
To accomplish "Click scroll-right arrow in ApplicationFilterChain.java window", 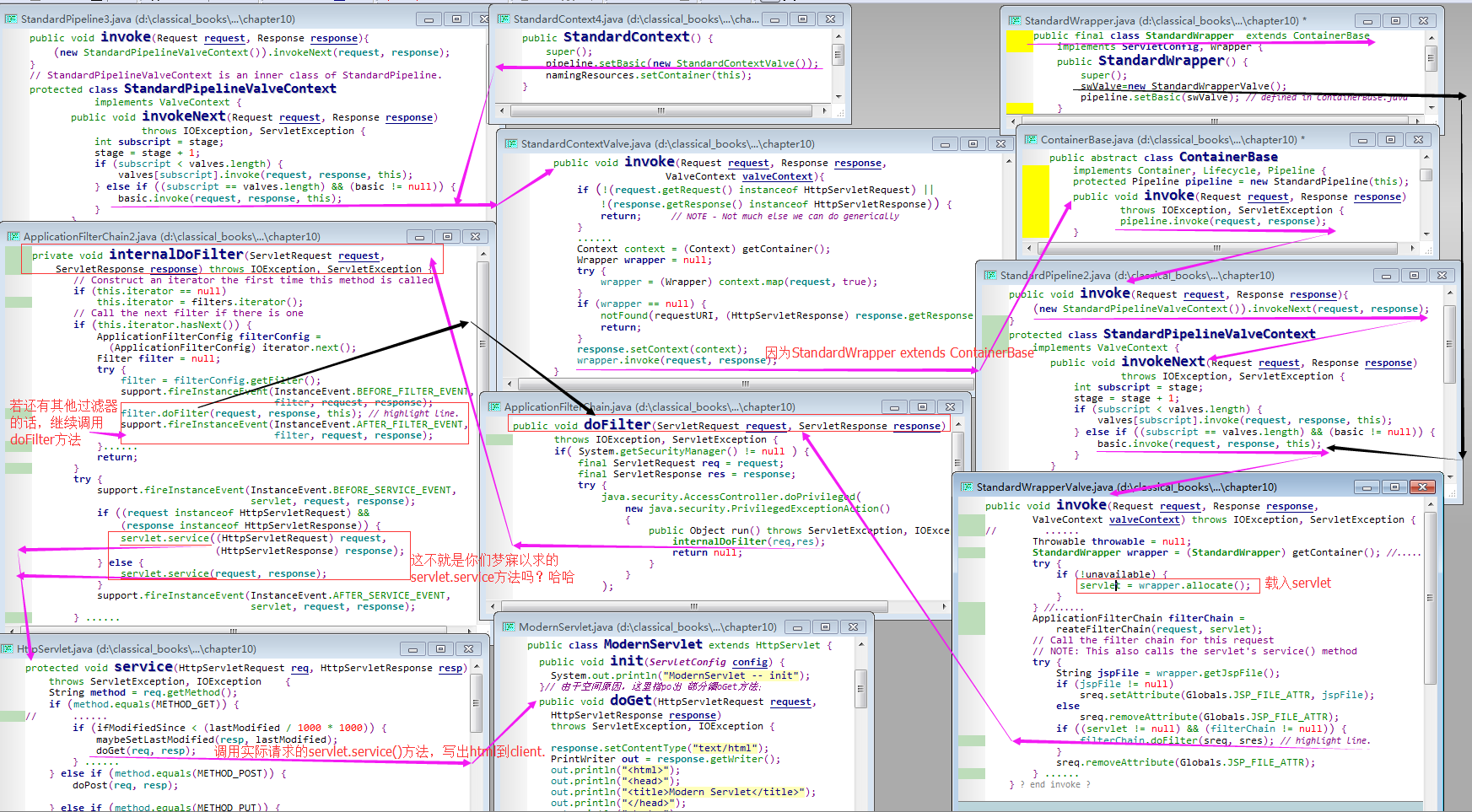I will [946, 606].
